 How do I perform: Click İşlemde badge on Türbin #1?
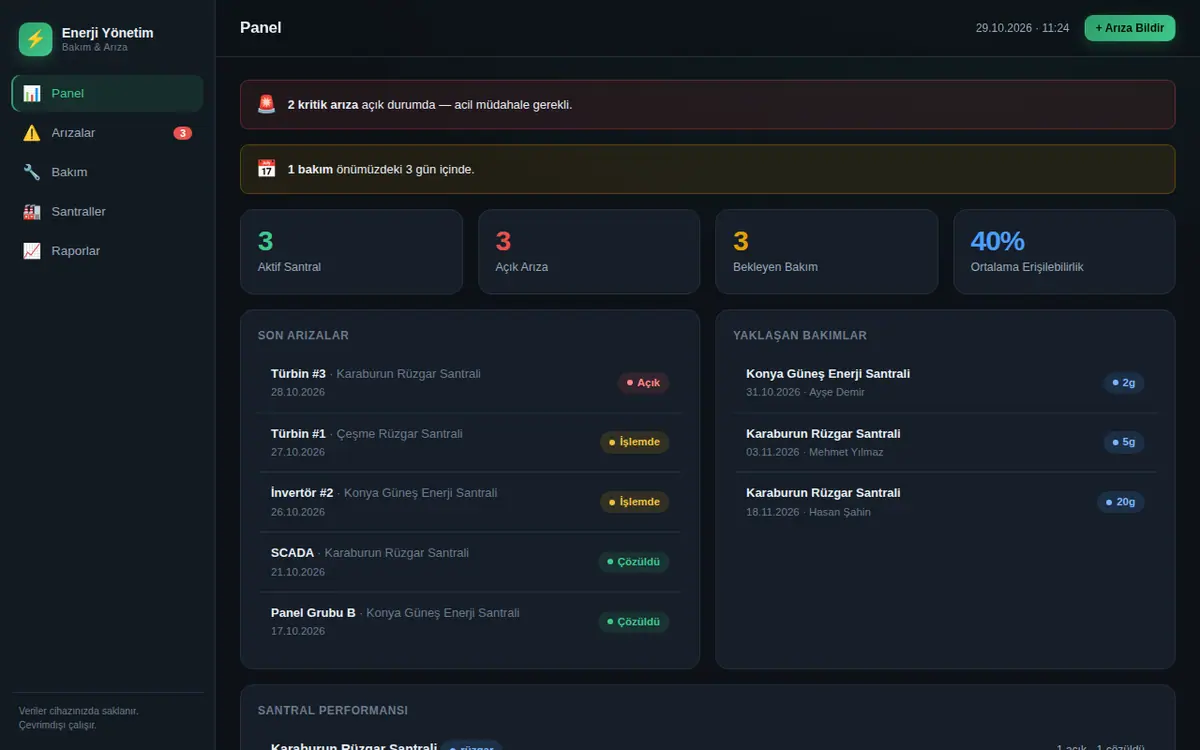[635, 442]
